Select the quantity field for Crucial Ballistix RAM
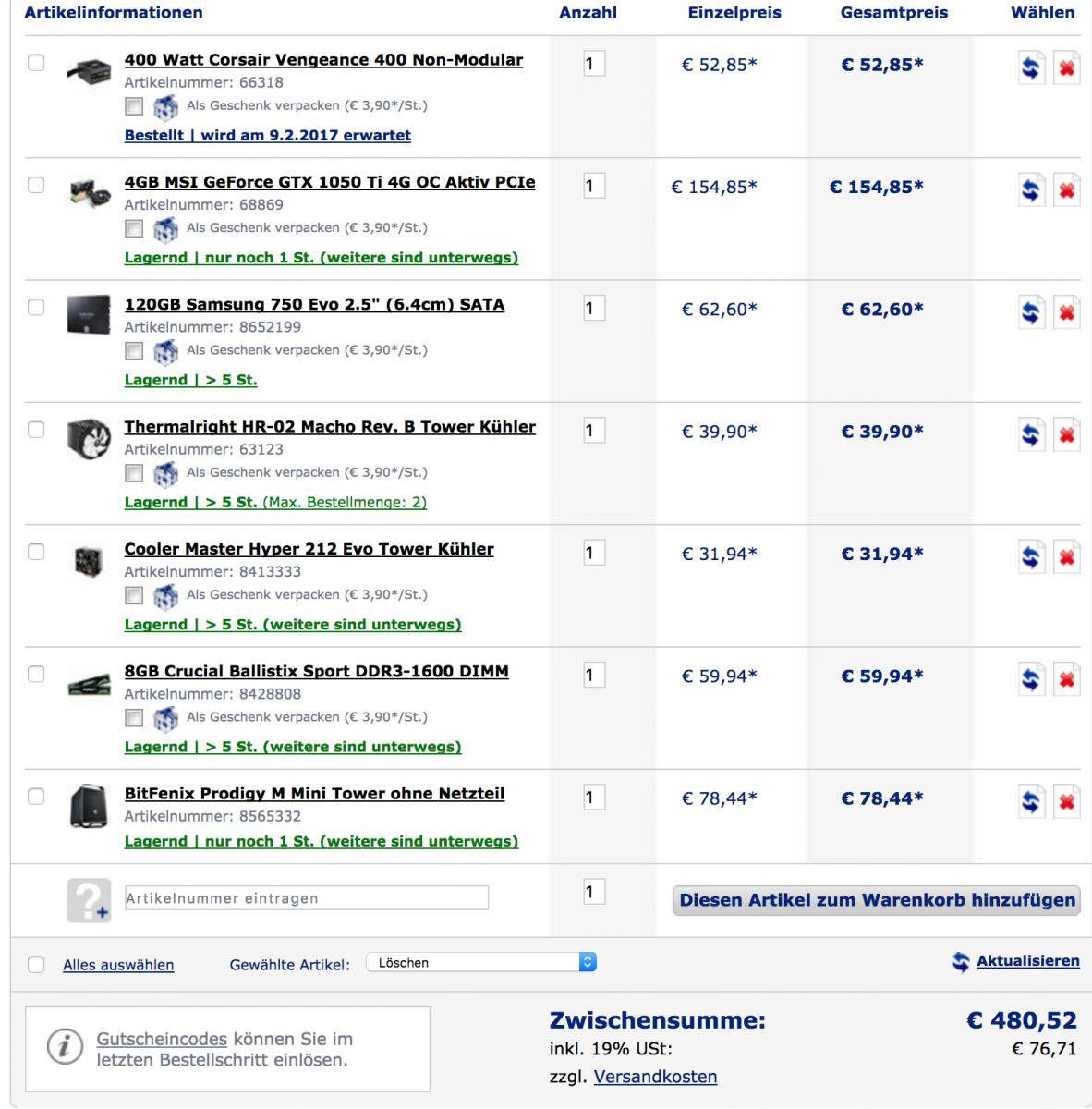1092x1109 pixels. click(x=594, y=676)
